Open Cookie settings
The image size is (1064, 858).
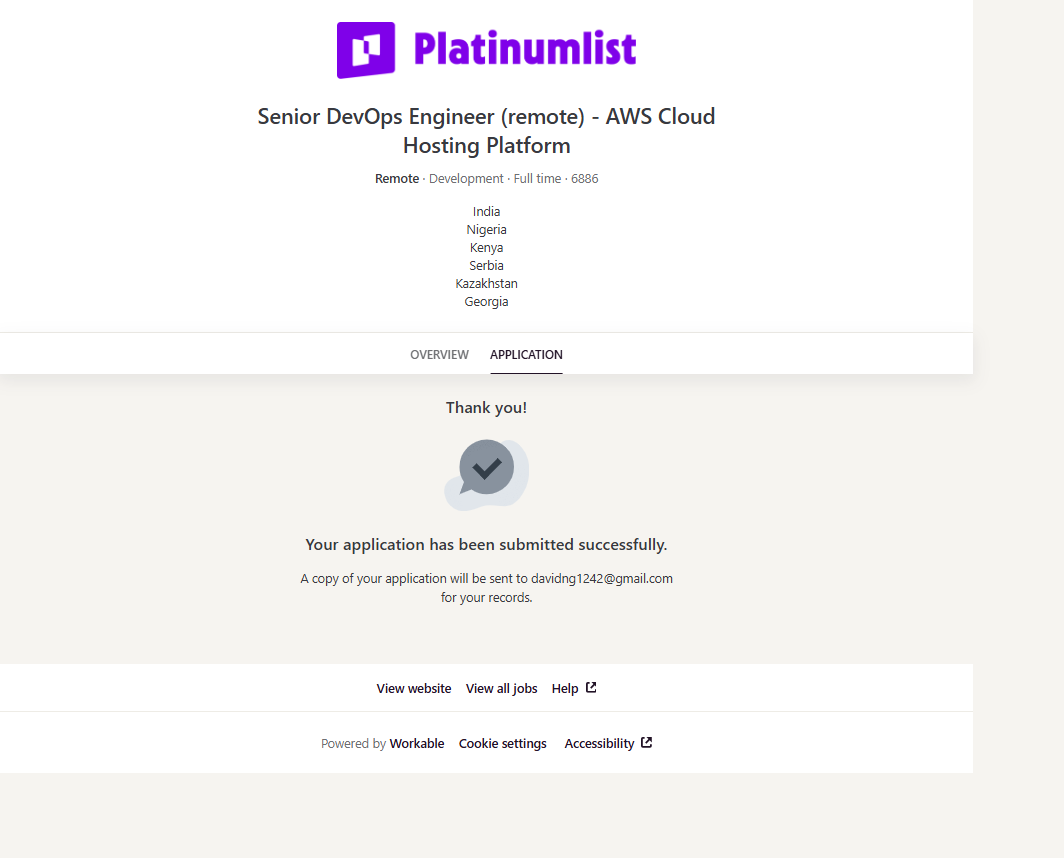[x=503, y=744]
